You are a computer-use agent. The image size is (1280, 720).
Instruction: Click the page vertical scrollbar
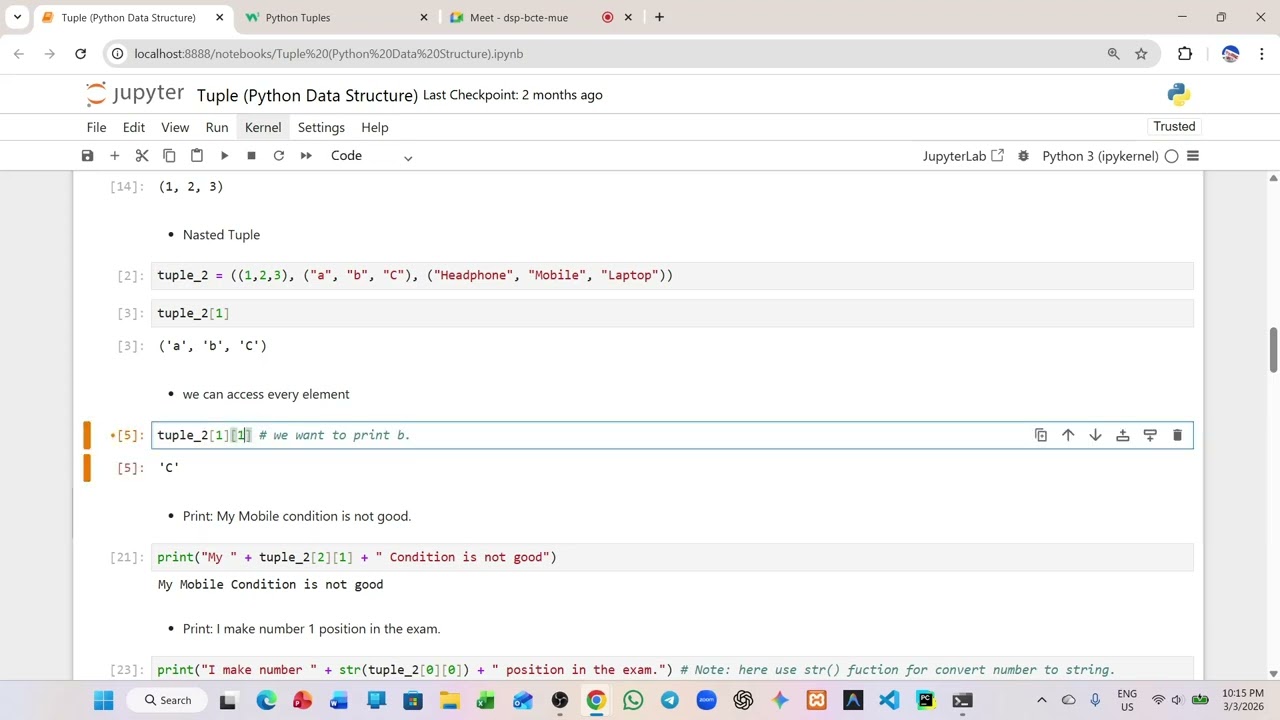[1273, 350]
